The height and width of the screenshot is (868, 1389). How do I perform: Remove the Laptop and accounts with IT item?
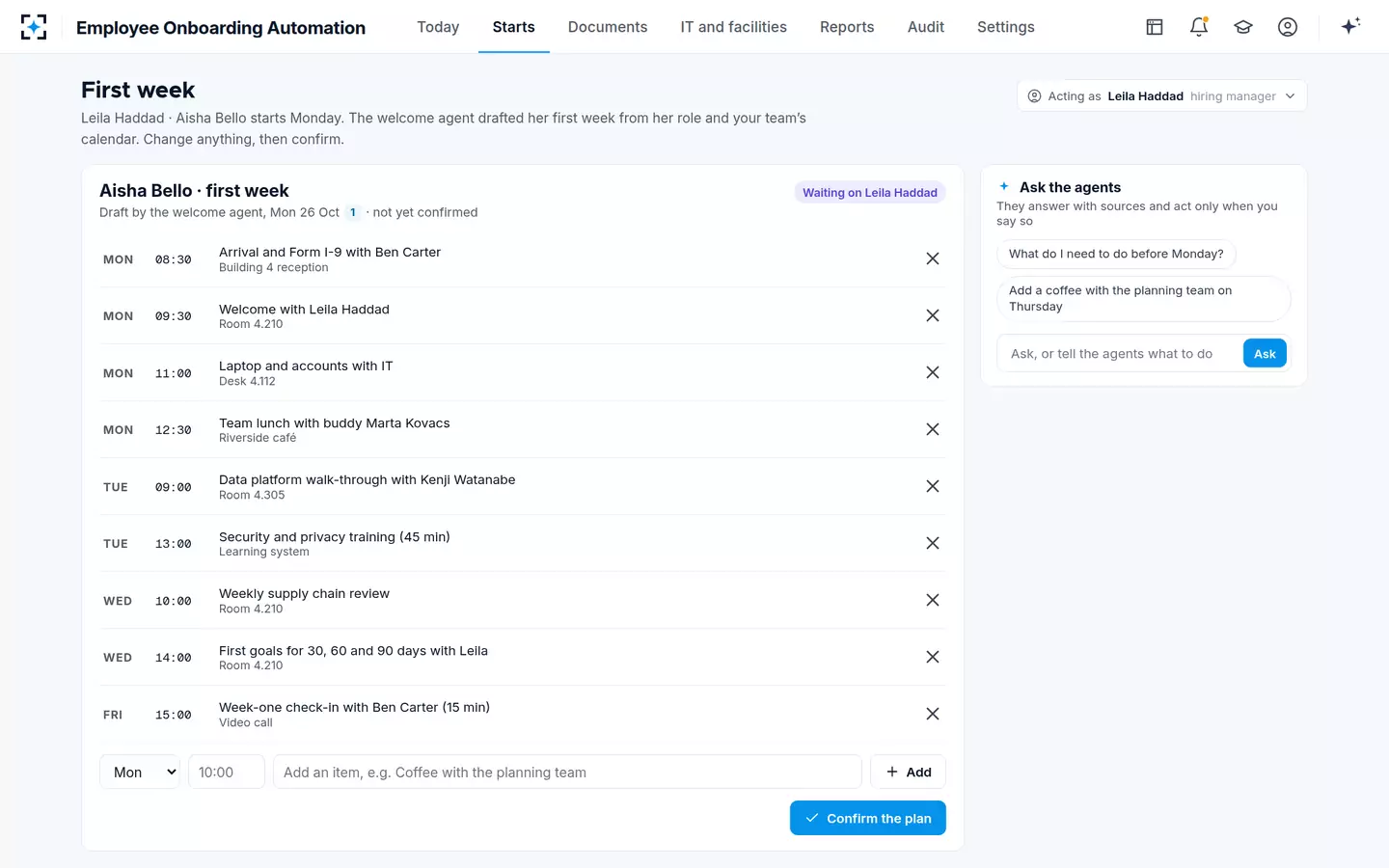coord(933,372)
